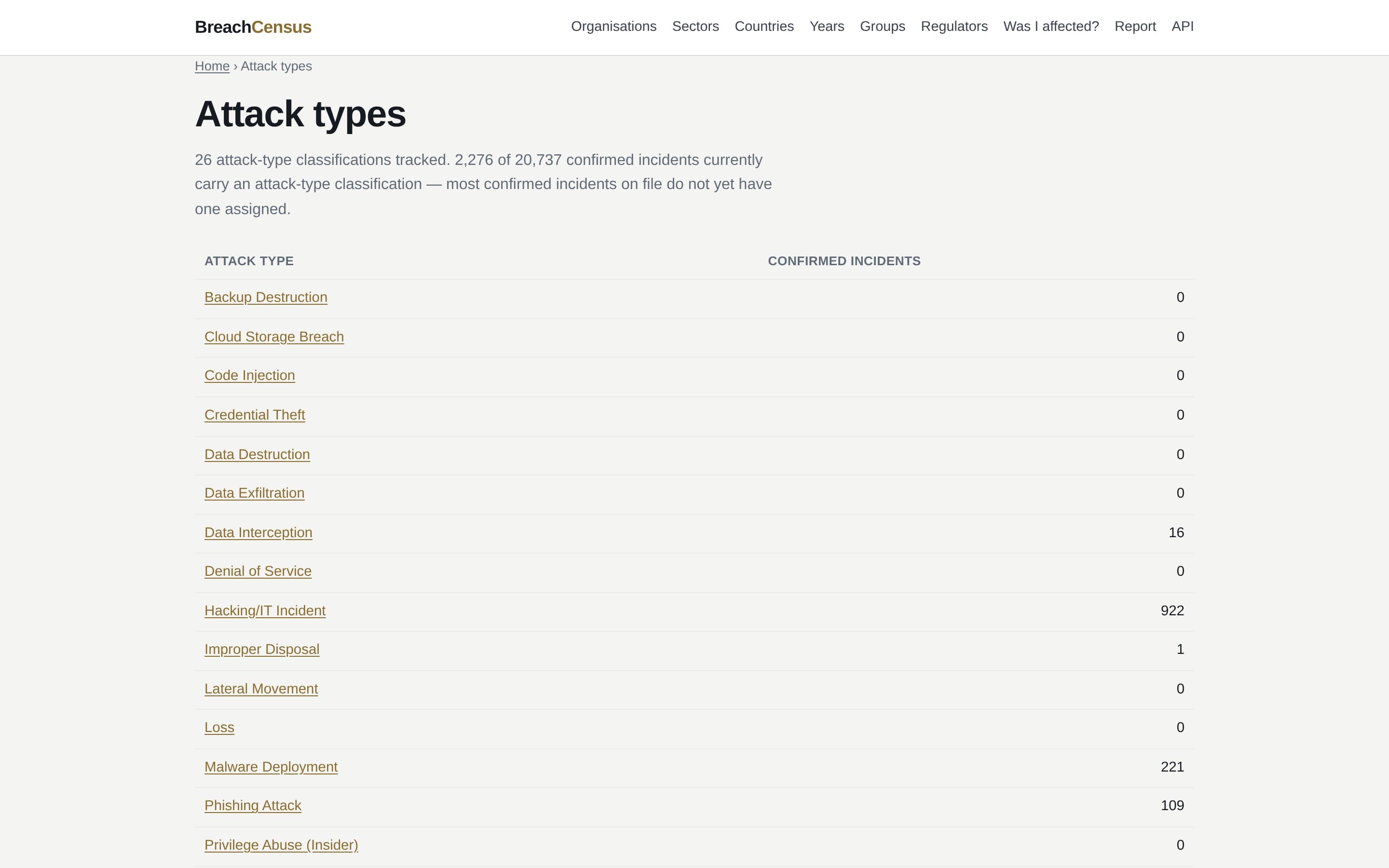Click the 221 count for Malware Deployment

tap(1172, 767)
